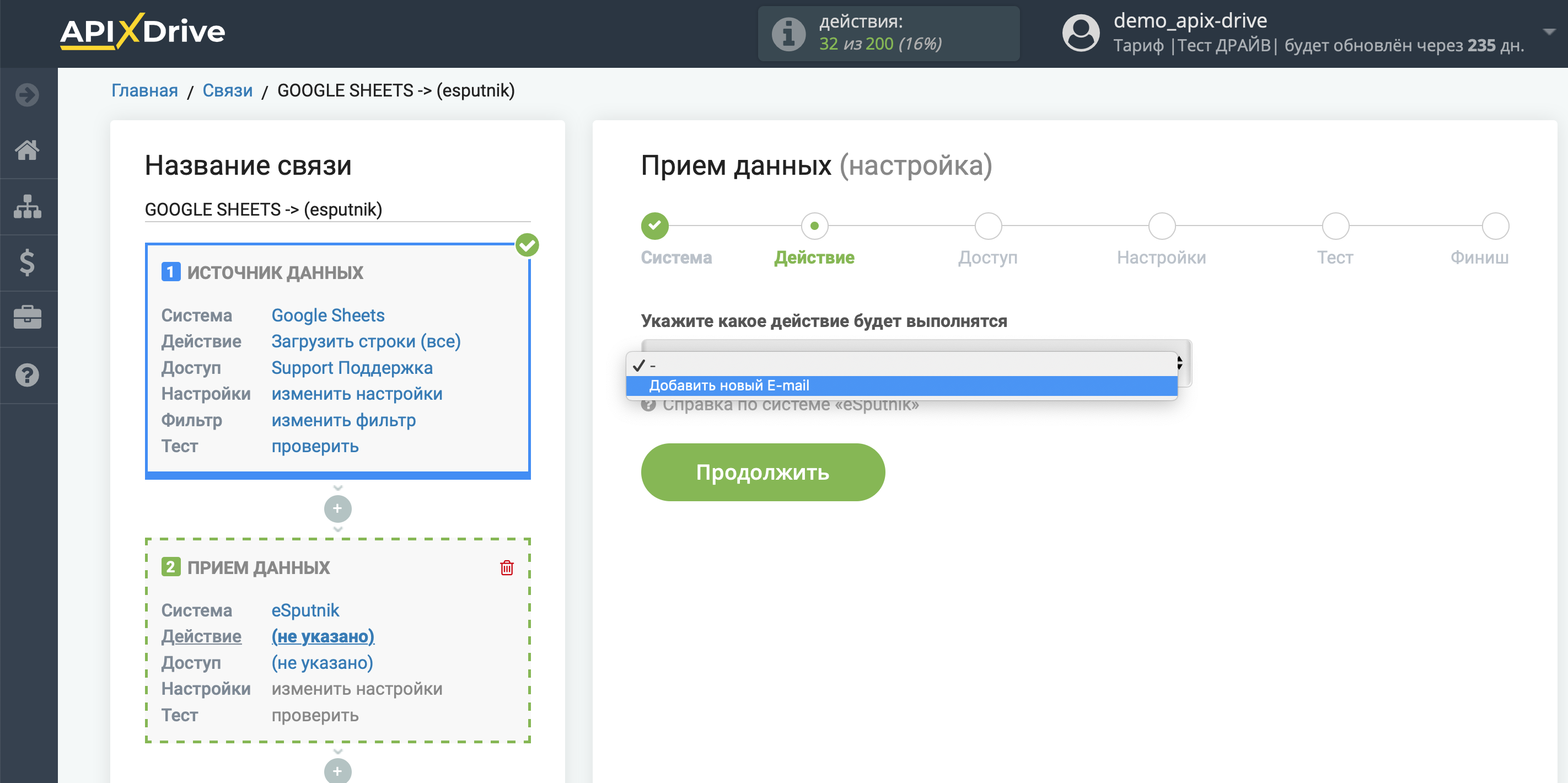The image size is (1568, 783).
Task: Click receiver "проверить" text
Action: tap(315, 715)
